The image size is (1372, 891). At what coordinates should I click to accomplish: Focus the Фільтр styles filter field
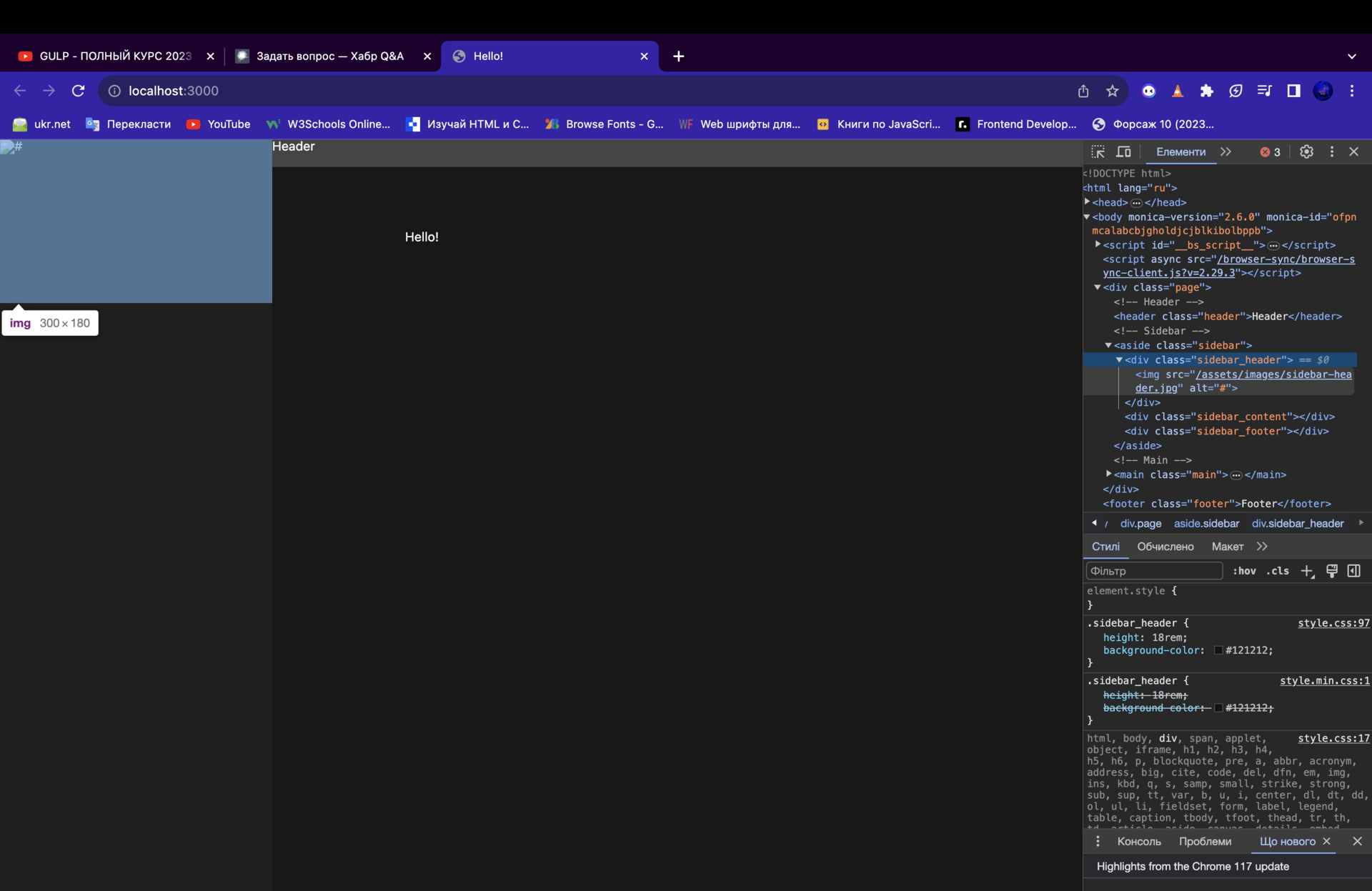click(1154, 571)
